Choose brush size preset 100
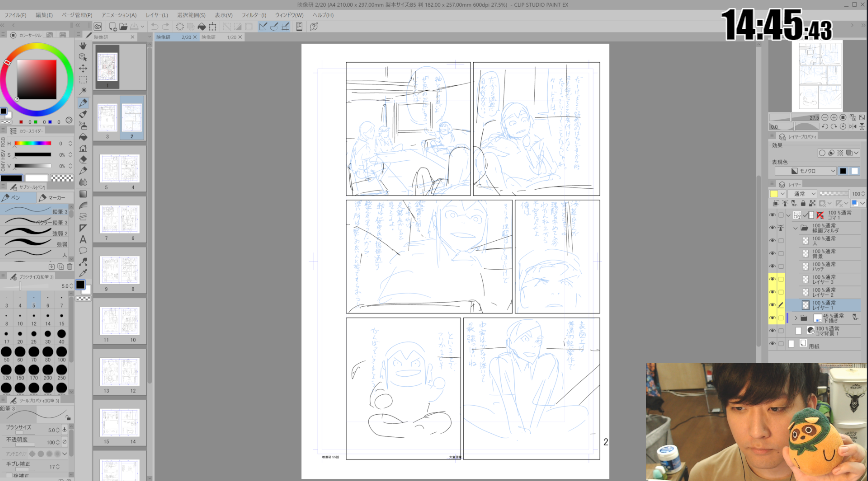 61,352
